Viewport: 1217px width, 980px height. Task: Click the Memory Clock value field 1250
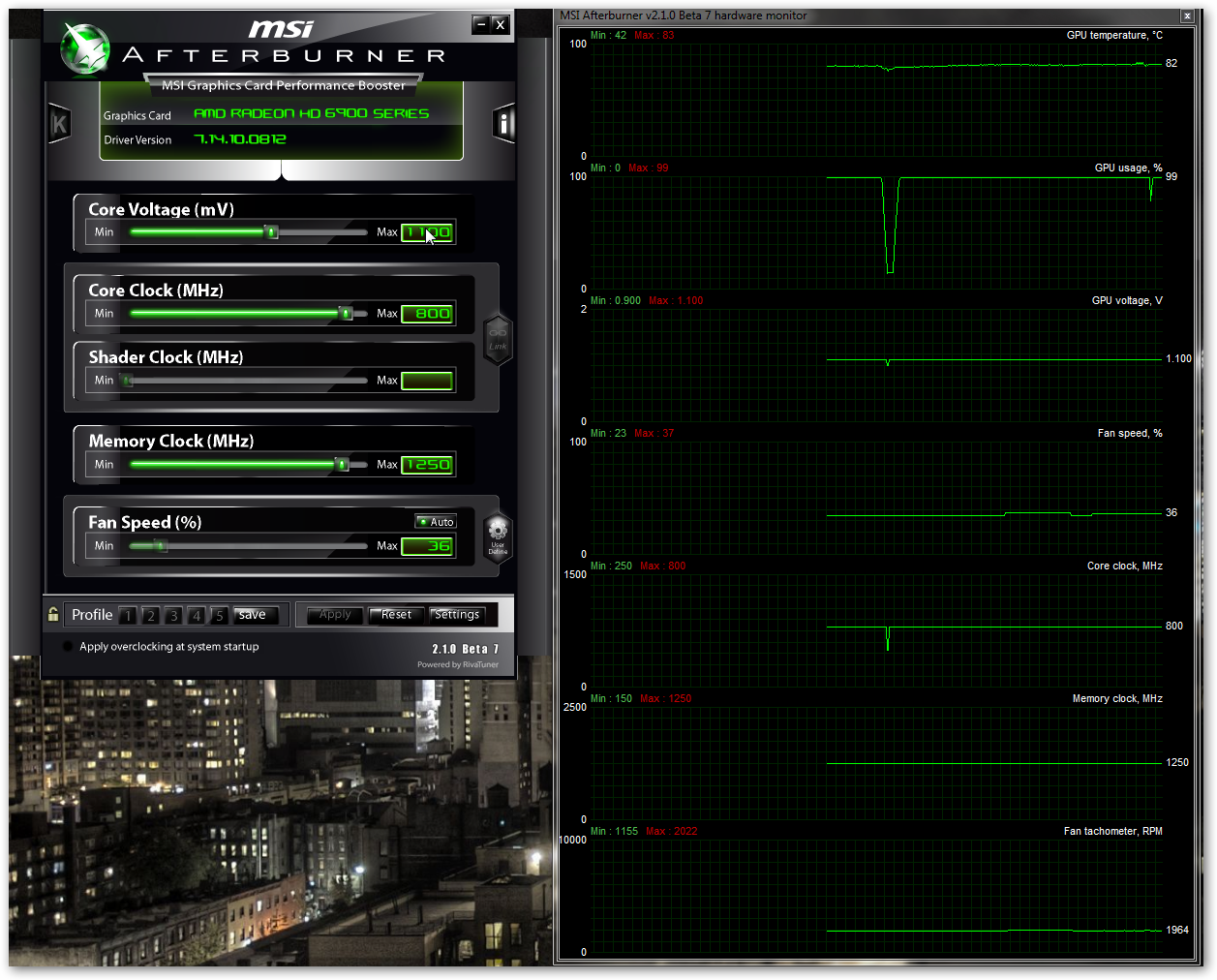(427, 465)
